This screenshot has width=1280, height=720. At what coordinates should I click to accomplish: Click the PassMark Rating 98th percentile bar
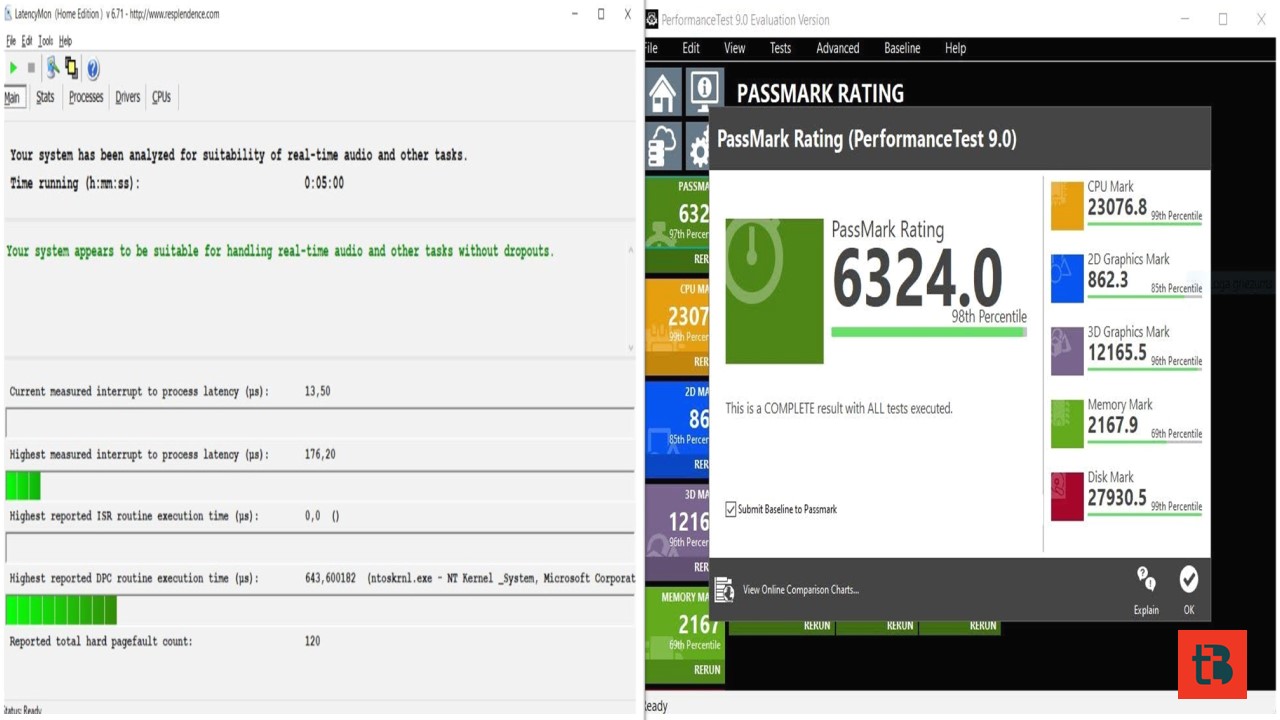(929, 332)
